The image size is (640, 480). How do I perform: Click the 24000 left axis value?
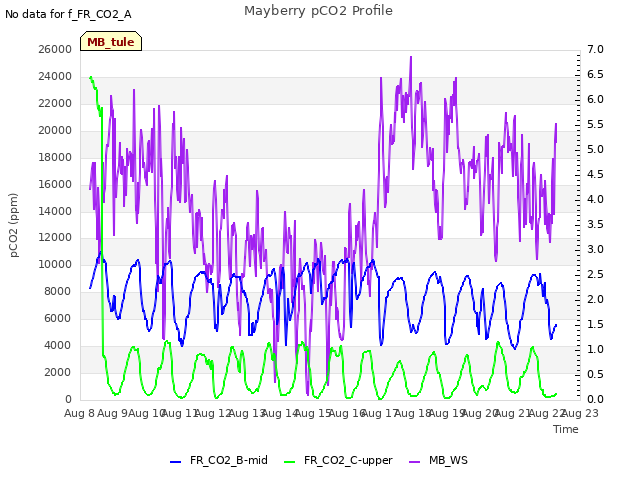tap(55, 76)
